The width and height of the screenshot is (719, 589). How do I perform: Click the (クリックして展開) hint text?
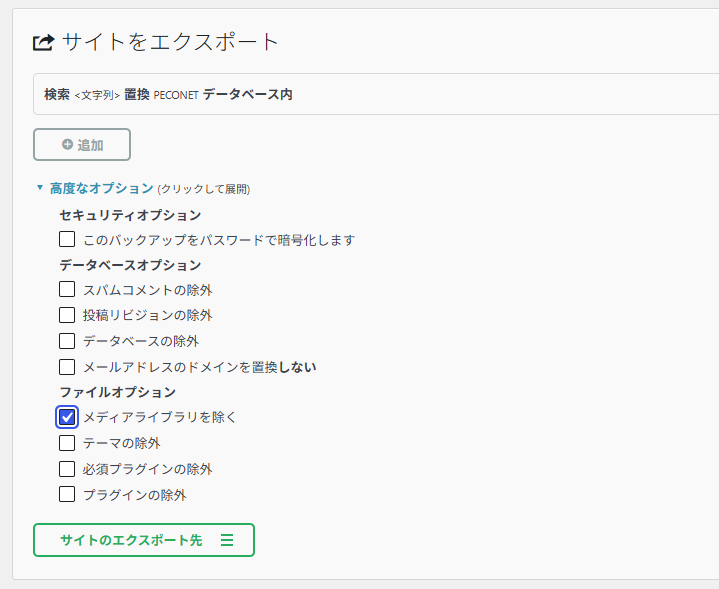[204, 189]
